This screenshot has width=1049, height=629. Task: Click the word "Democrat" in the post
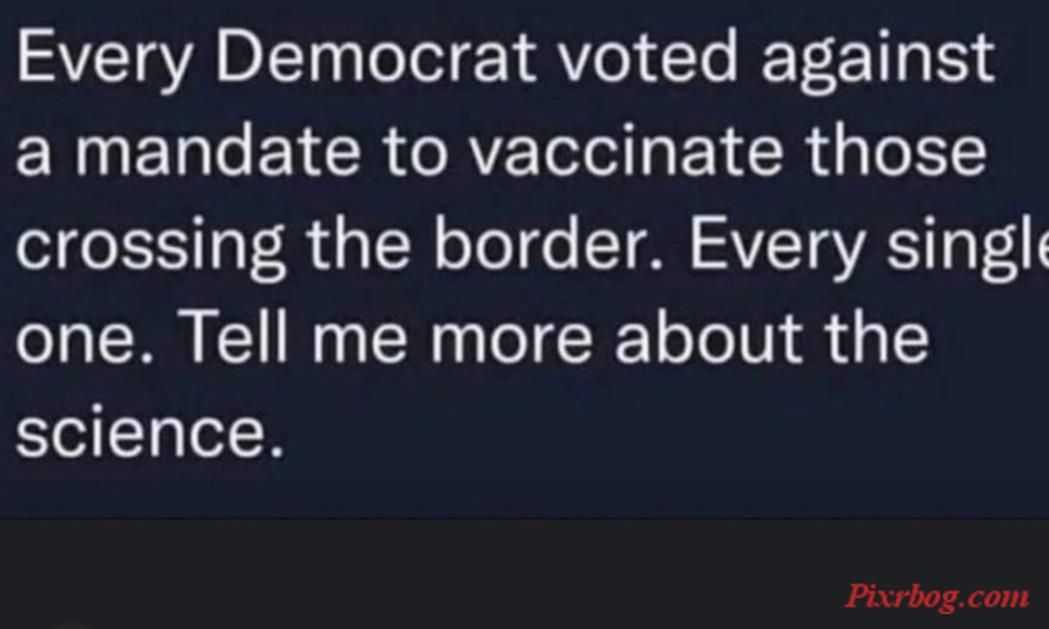[375, 58]
